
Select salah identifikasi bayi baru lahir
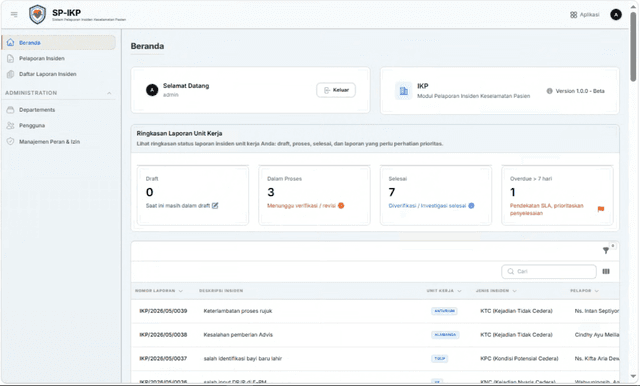pyautogui.click(x=242, y=358)
